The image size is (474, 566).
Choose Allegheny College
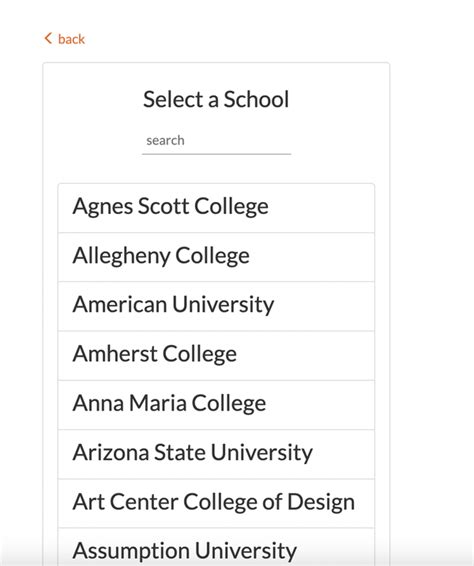(216, 257)
